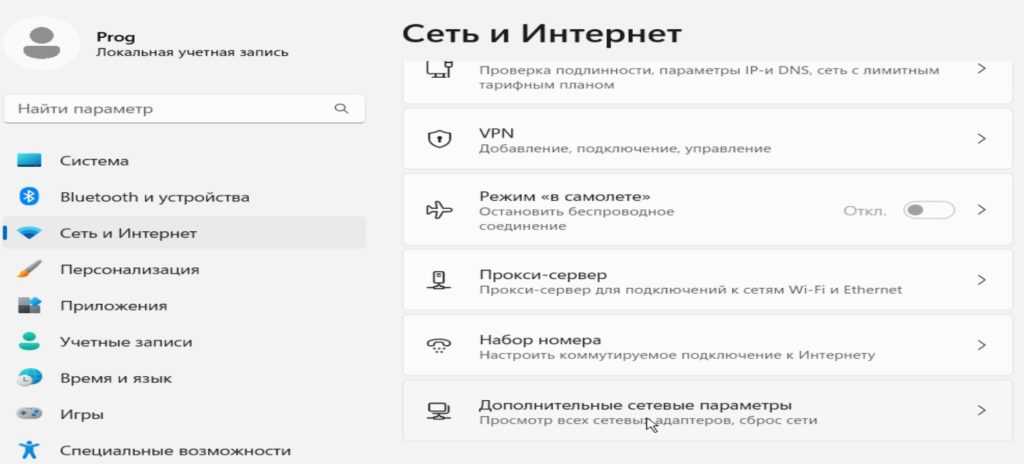1024x464 pixels.
Task: Click the Дополнительные сетевые параметры monitor icon
Action: tap(438, 411)
